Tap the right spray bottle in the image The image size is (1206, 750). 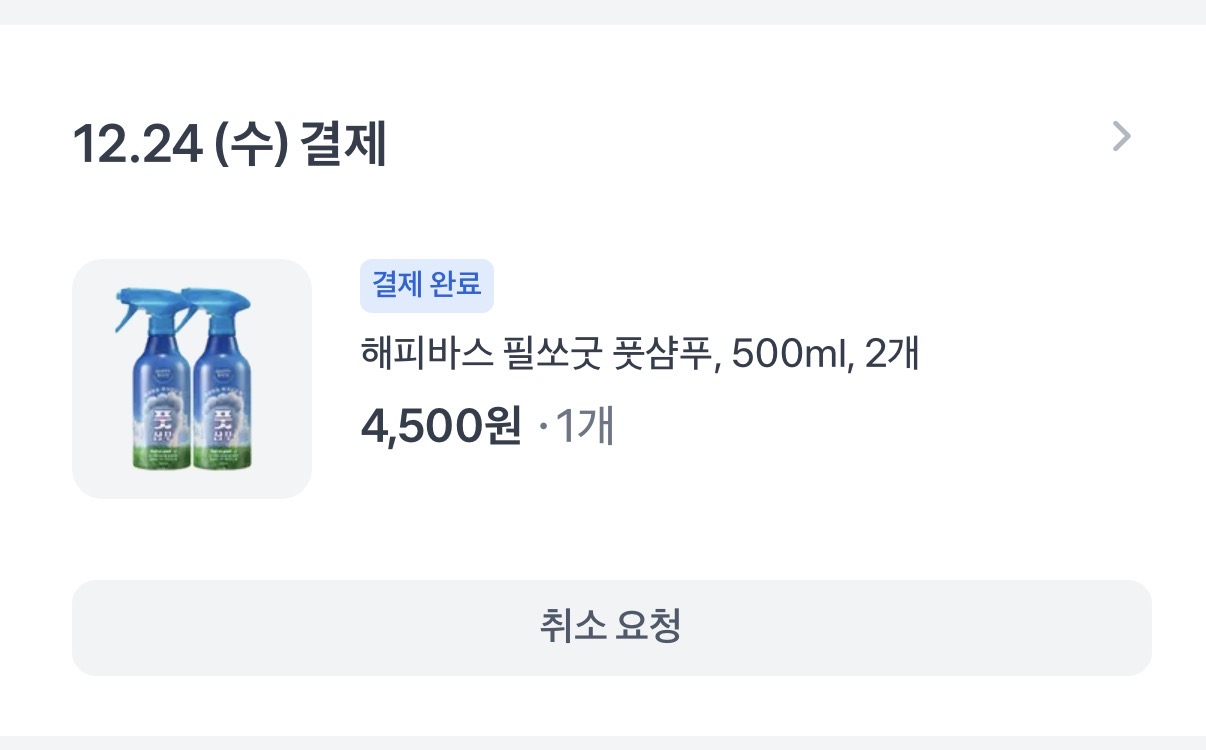(x=221, y=379)
